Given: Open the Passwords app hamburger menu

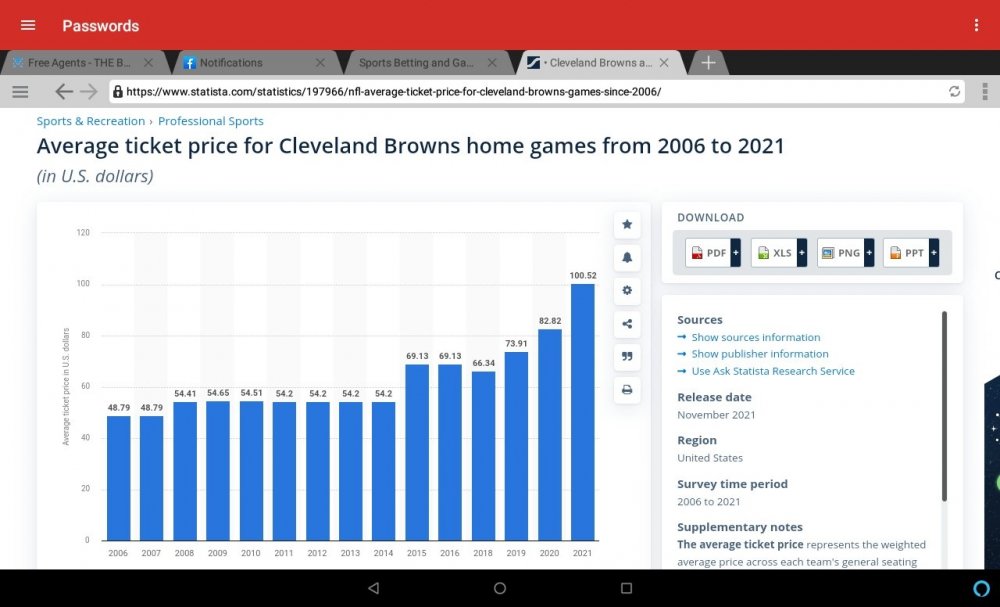Looking at the screenshot, I should pos(28,26).
